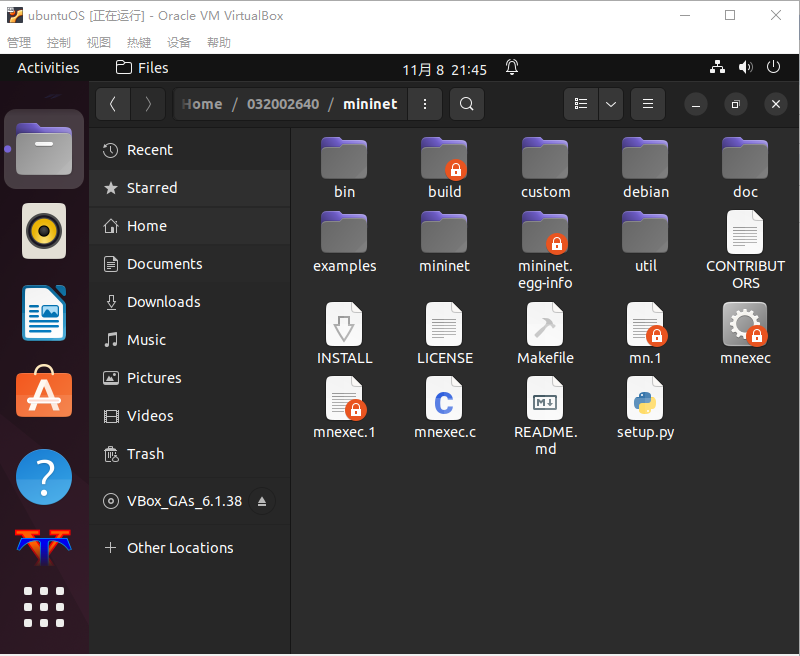Viewport: 800px width, 656px height.
Task: Open Trash in the sidebar
Action: [190, 454]
